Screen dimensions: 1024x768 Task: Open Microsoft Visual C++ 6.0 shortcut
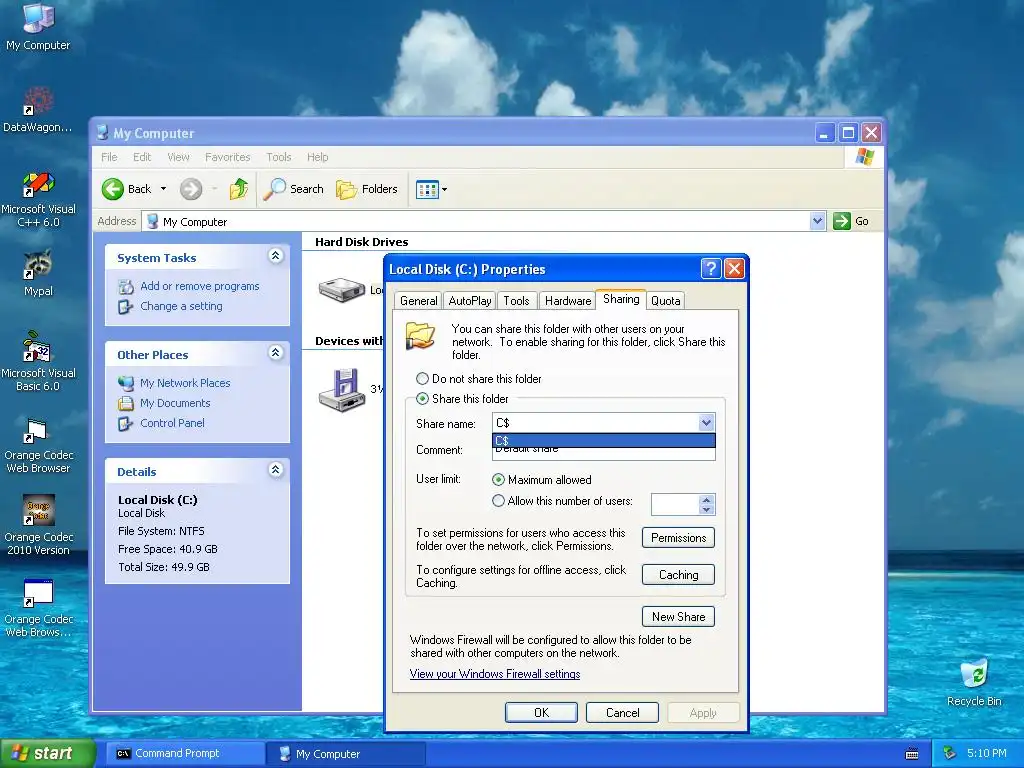(38, 199)
